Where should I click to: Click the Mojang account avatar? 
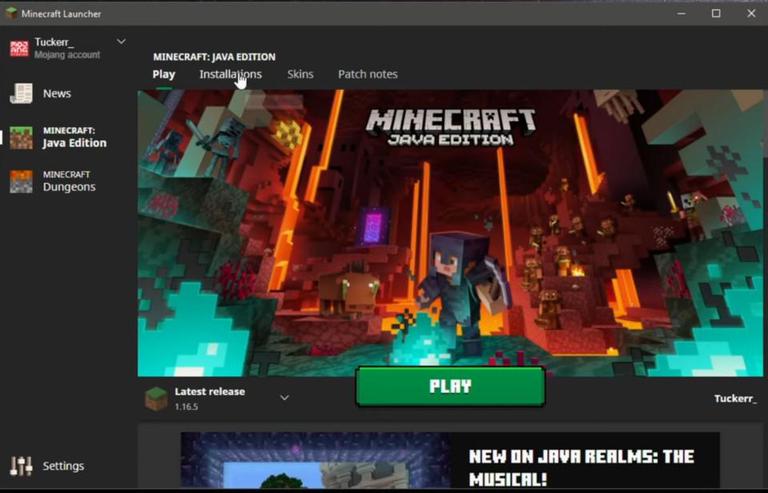(x=20, y=48)
